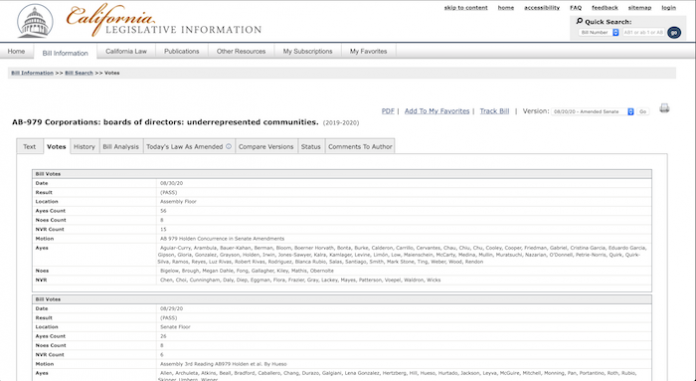Click the AB 979 Holden Concurrence motion text
The width and height of the screenshot is (696, 381).
pos(222,238)
